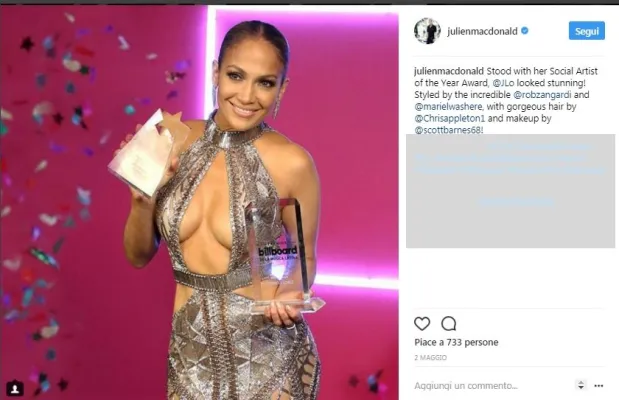Click the blue verified badge
This screenshot has width=619, height=400.
[x=525, y=31]
